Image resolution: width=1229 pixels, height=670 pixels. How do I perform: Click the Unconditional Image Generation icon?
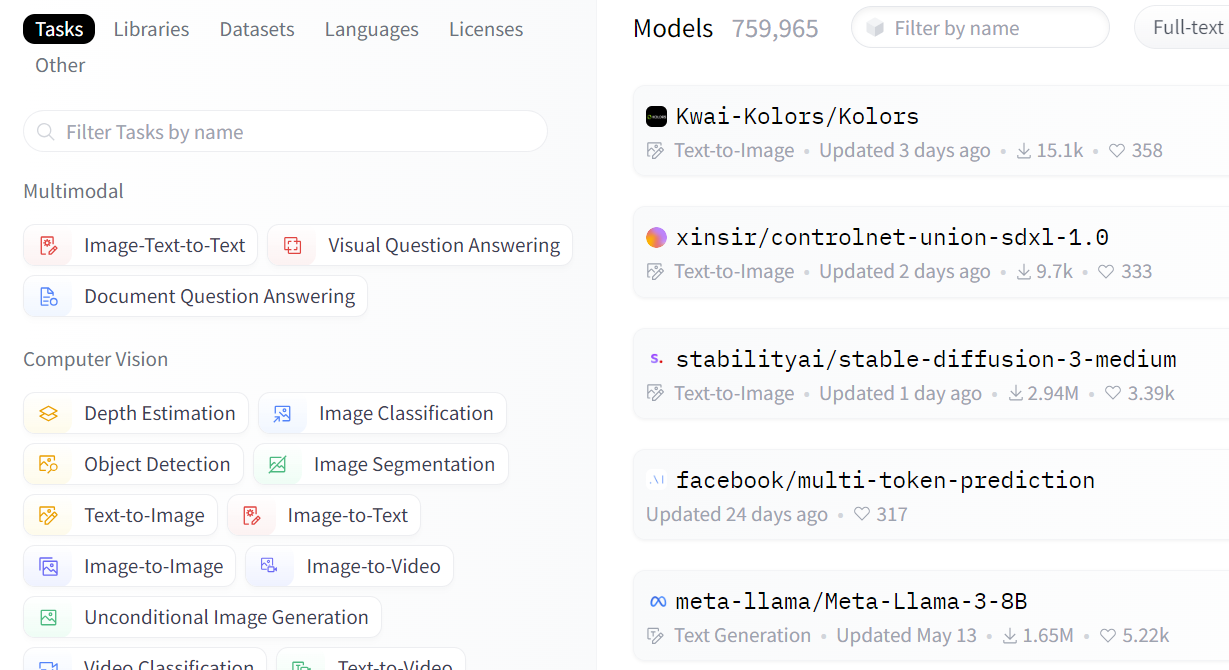[48, 617]
